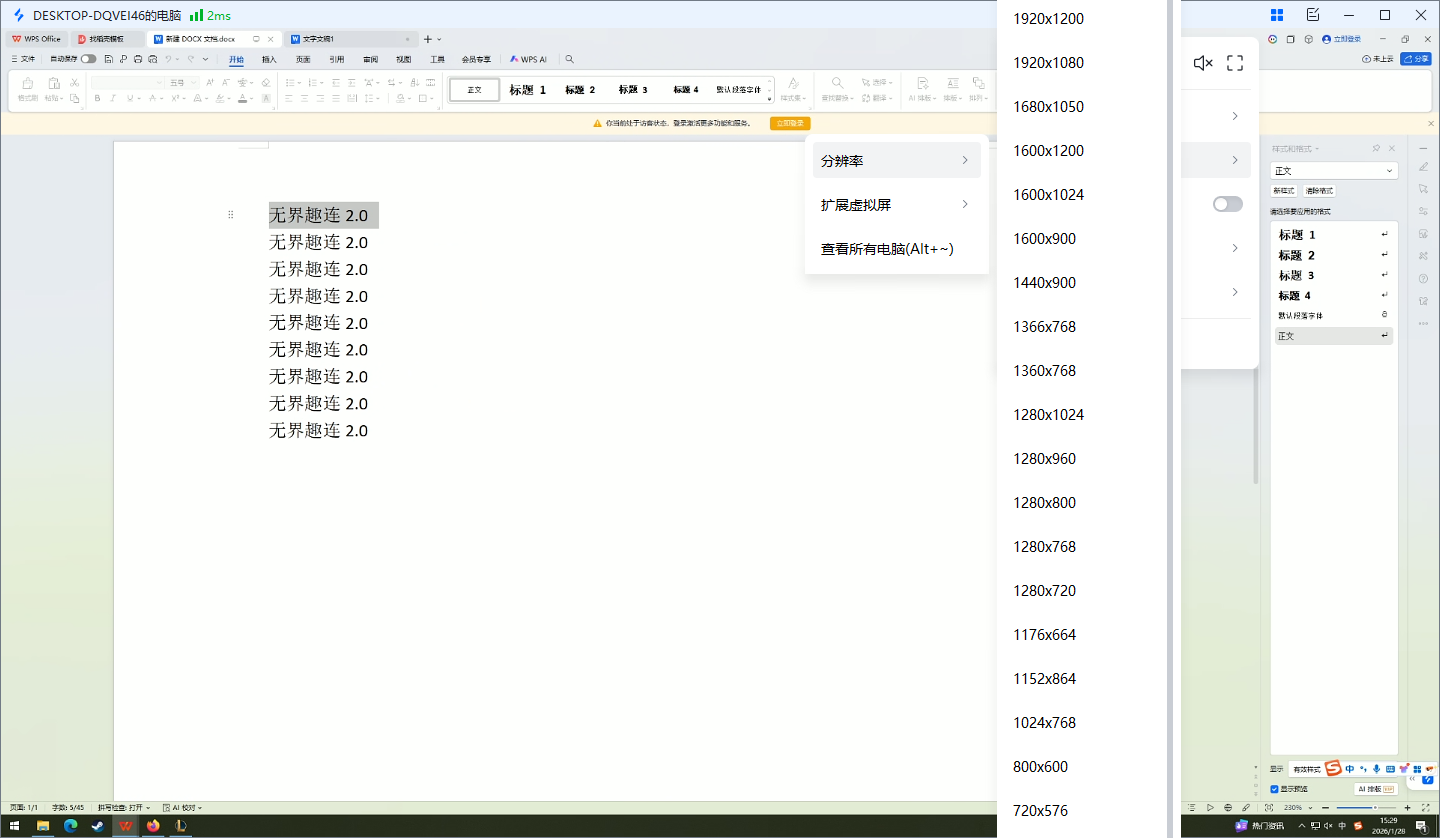Image resolution: width=1440 pixels, height=838 pixels.
Task: Toggle the switch in the right side panel
Action: [x=1227, y=203]
